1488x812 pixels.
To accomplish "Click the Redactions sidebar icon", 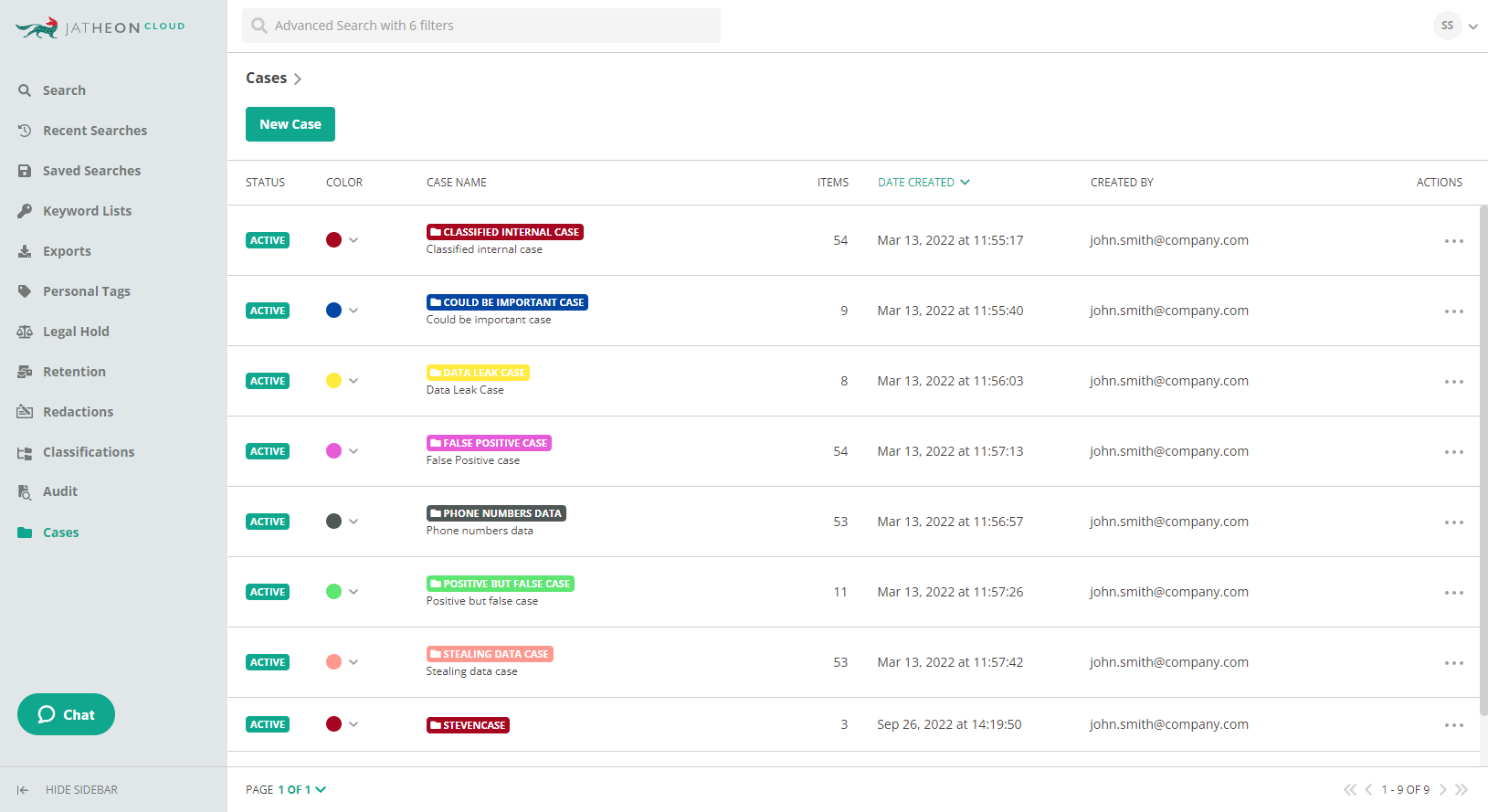I will click(x=25, y=412).
